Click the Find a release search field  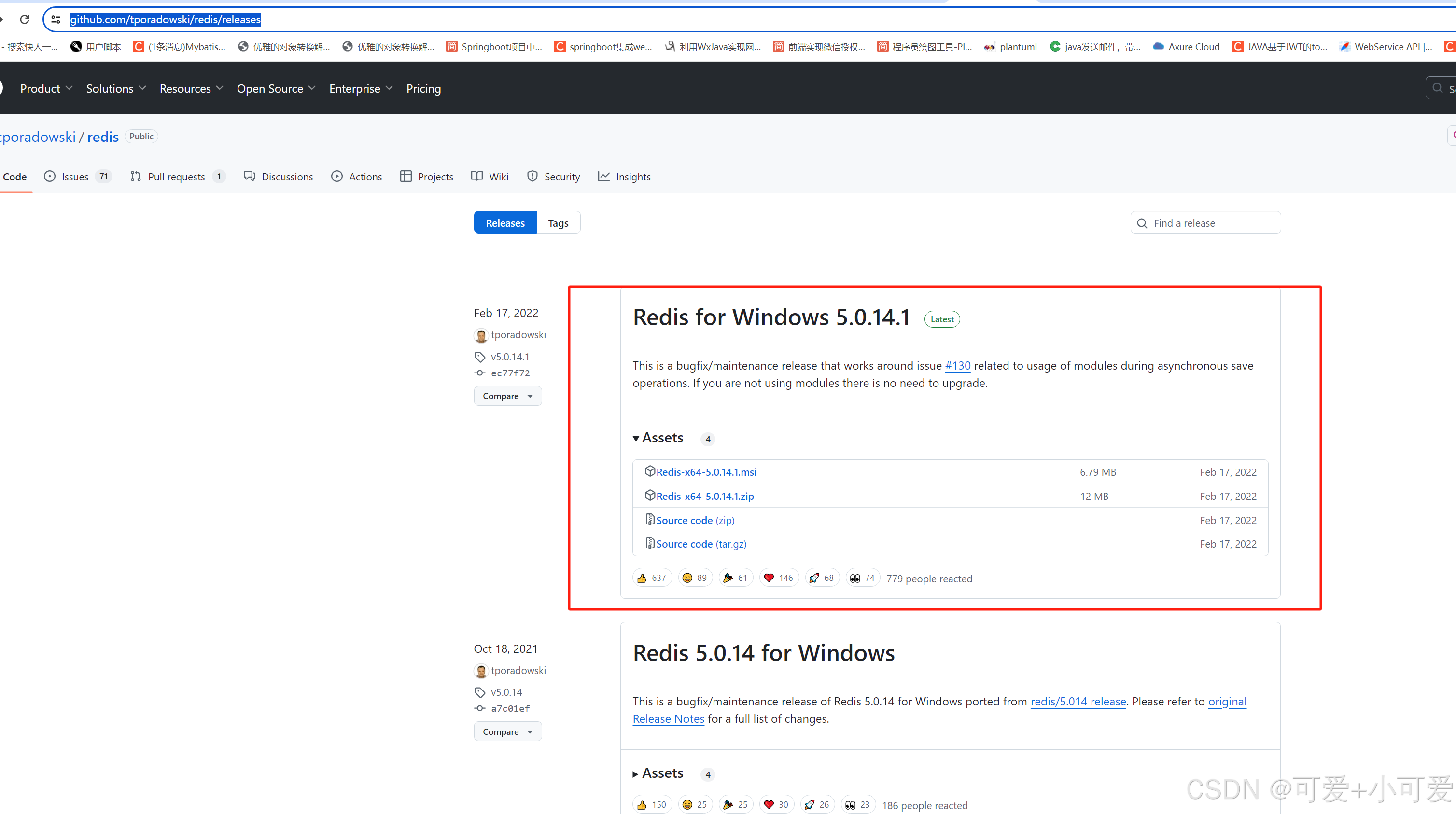click(1205, 222)
